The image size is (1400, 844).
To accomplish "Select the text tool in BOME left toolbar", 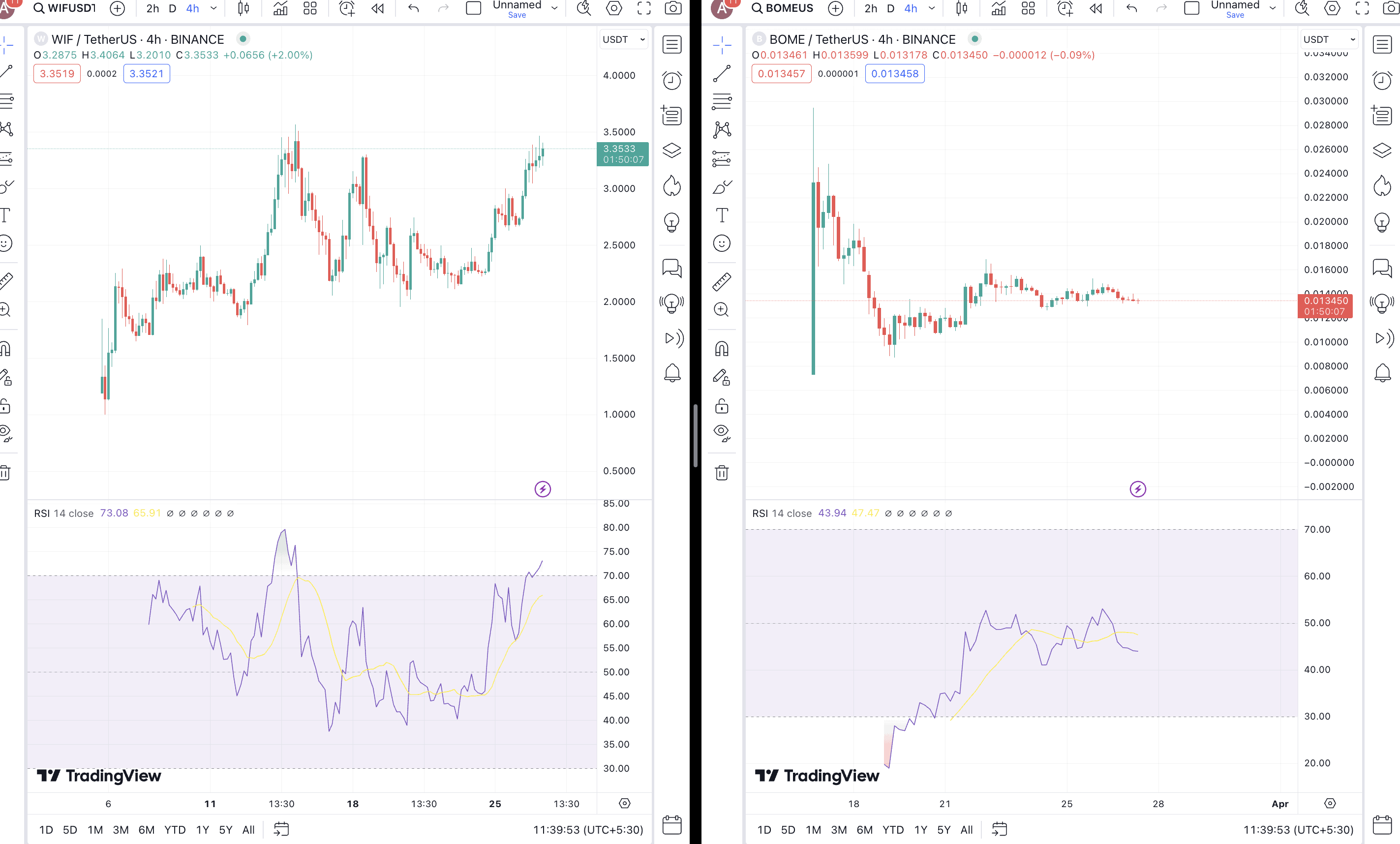I will 722,215.
